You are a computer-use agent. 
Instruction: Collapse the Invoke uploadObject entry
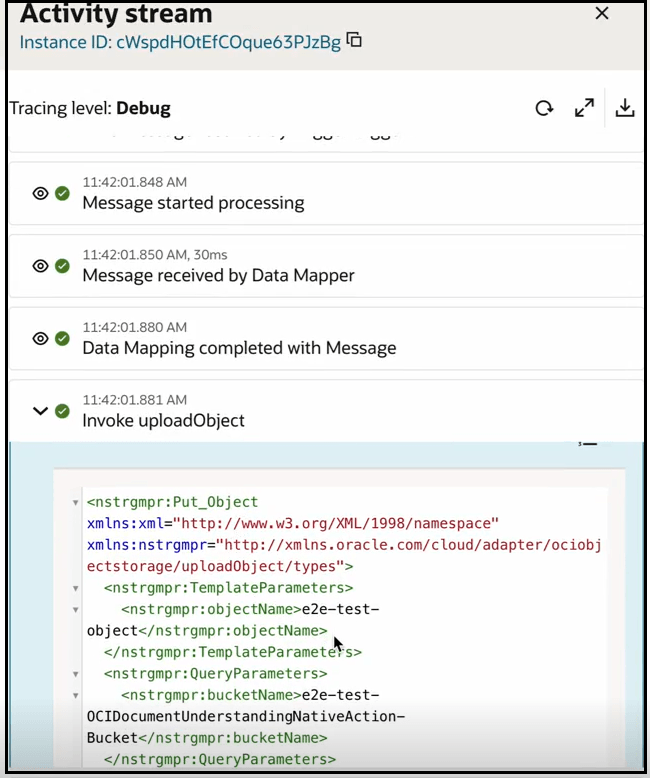[40, 411]
